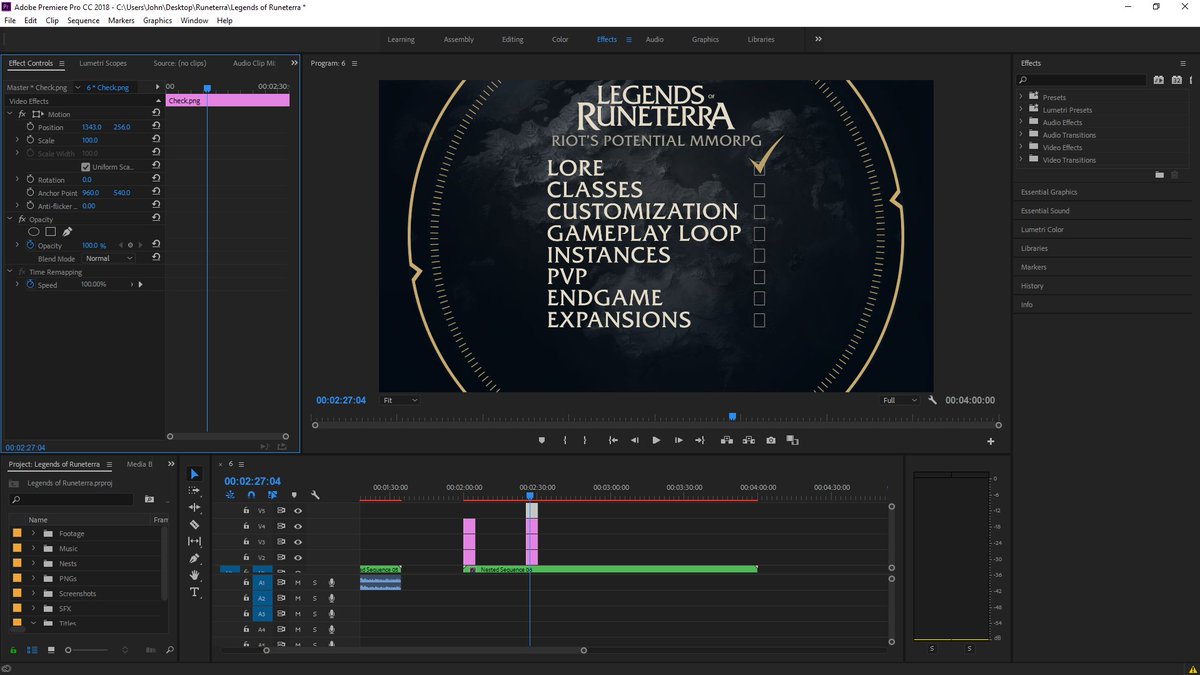1200x675 pixels.
Task: Select the Slip tool
Action: [x=194, y=541]
